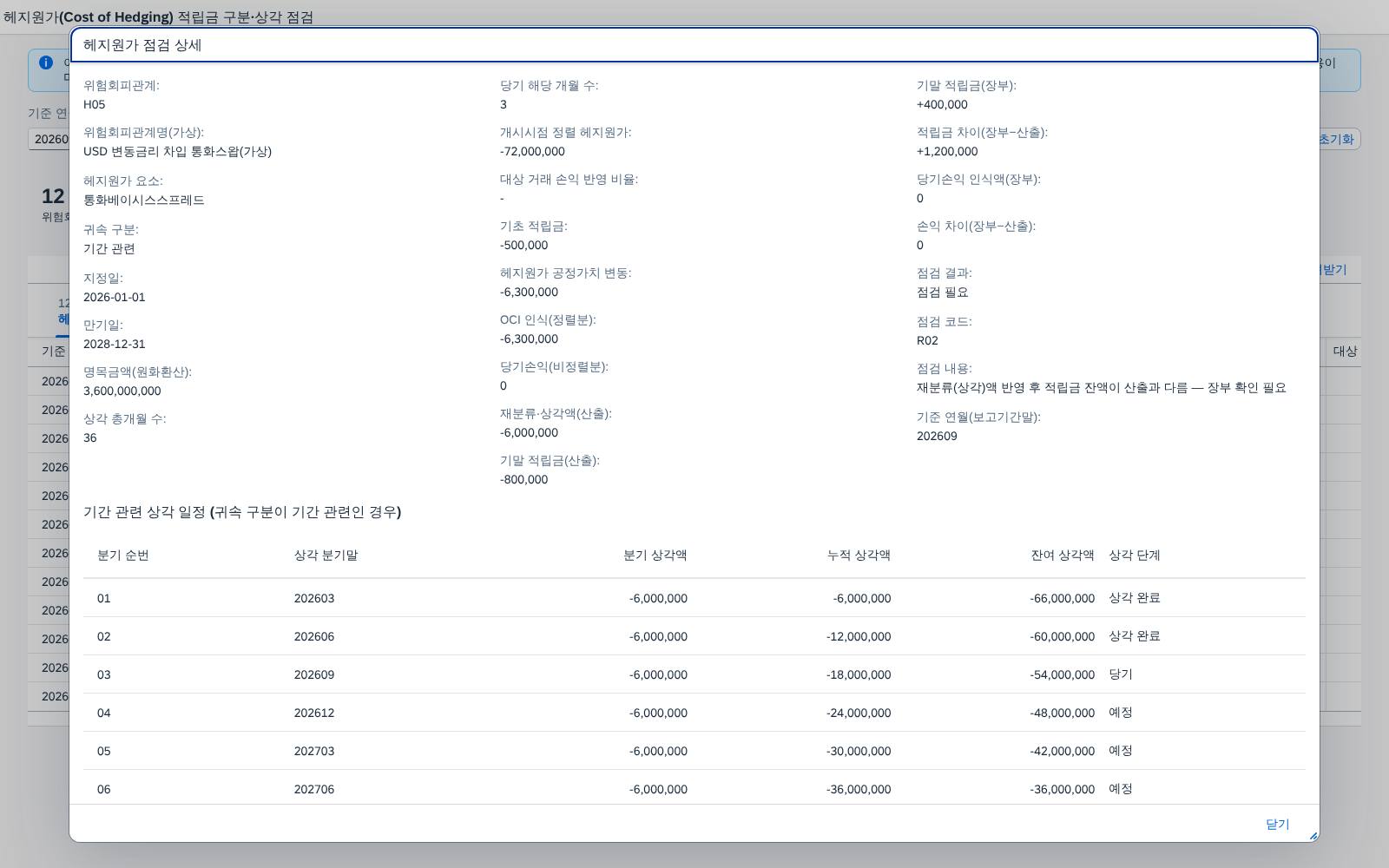Click the 명목금액 amount 3,600,000,000
Image resolution: width=1389 pixels, height=868 pixels.
122,391
